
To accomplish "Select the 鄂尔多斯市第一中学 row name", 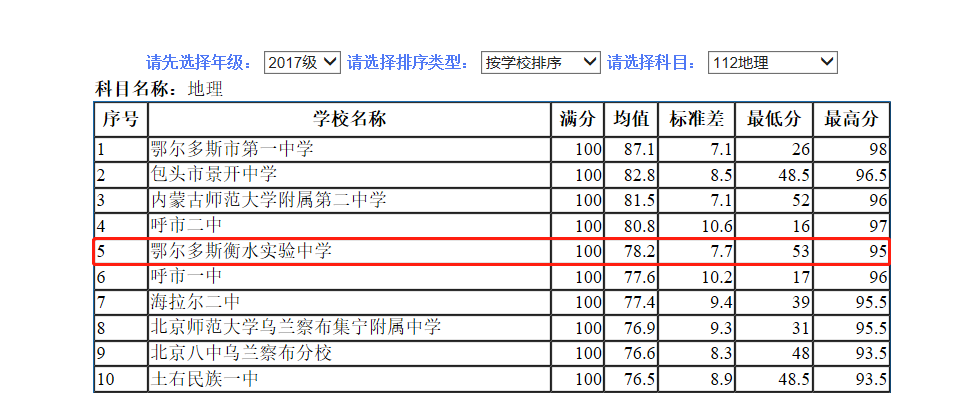I will 232,149.
